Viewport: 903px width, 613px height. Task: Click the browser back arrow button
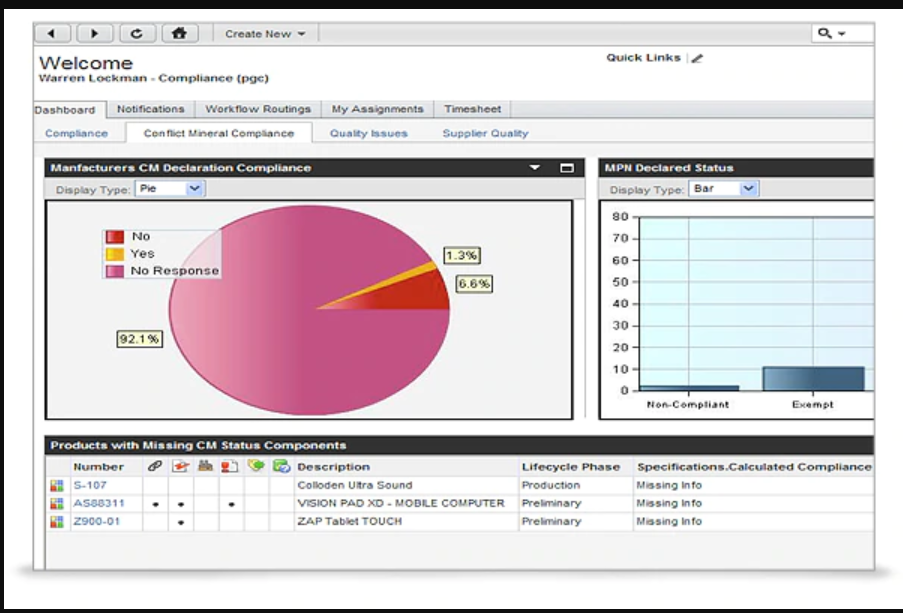coord(53,33)
